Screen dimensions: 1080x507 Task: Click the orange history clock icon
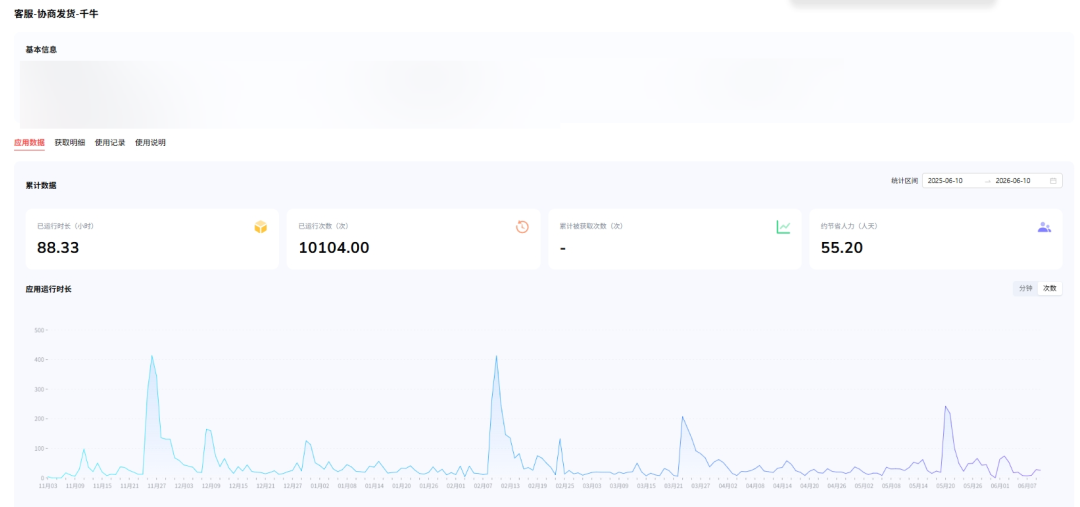pyautogui.click(x=522, y=227)
